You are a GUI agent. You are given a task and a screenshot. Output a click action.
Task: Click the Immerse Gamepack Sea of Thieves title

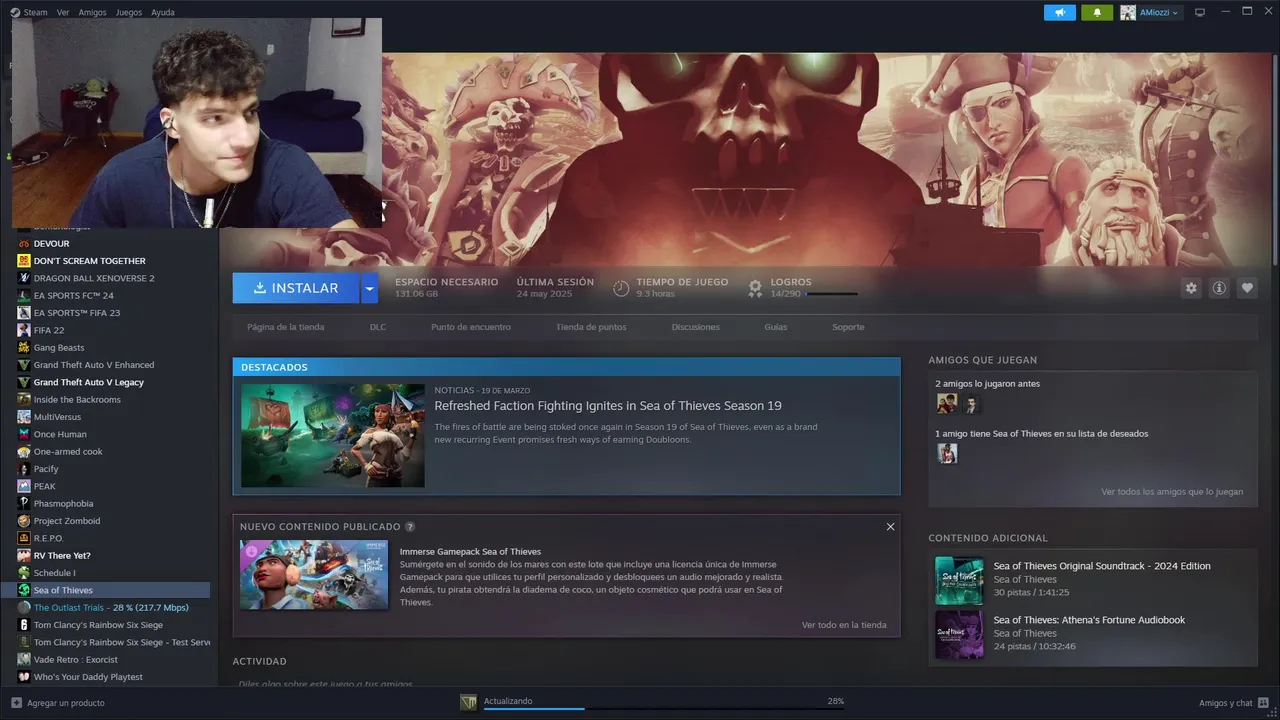470,552
